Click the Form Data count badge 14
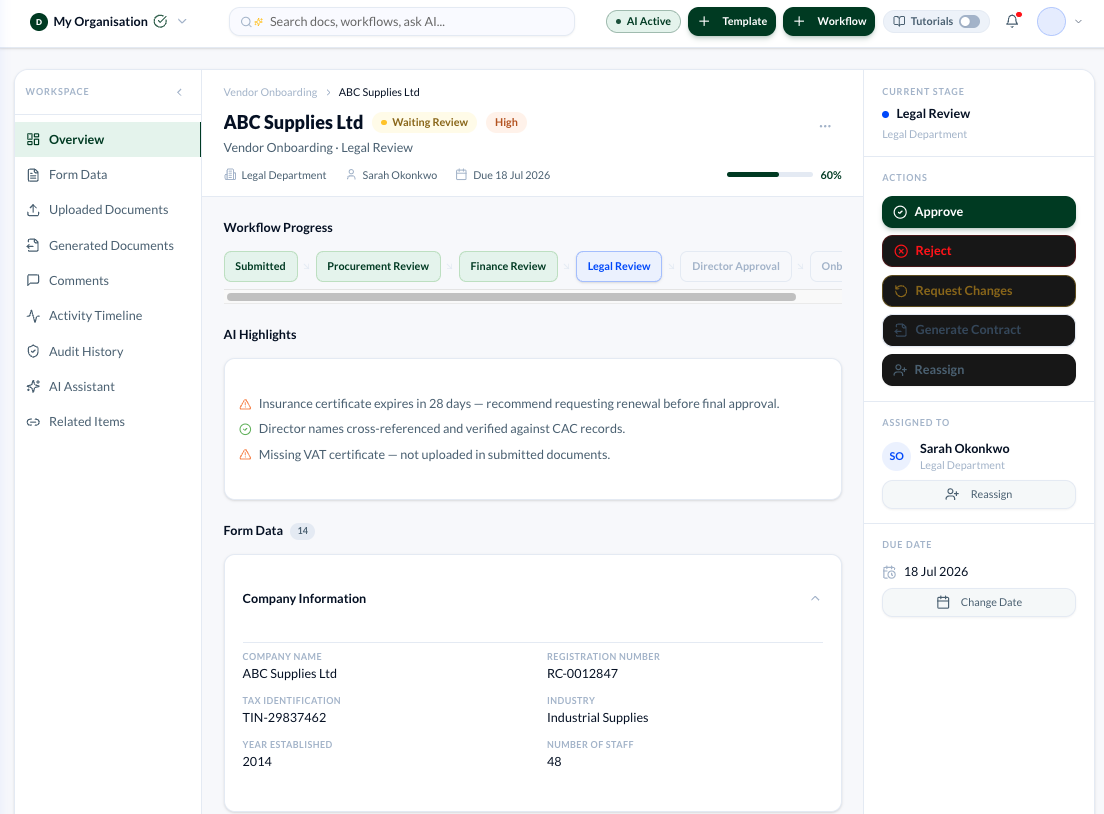 click(x=303, y=531)
